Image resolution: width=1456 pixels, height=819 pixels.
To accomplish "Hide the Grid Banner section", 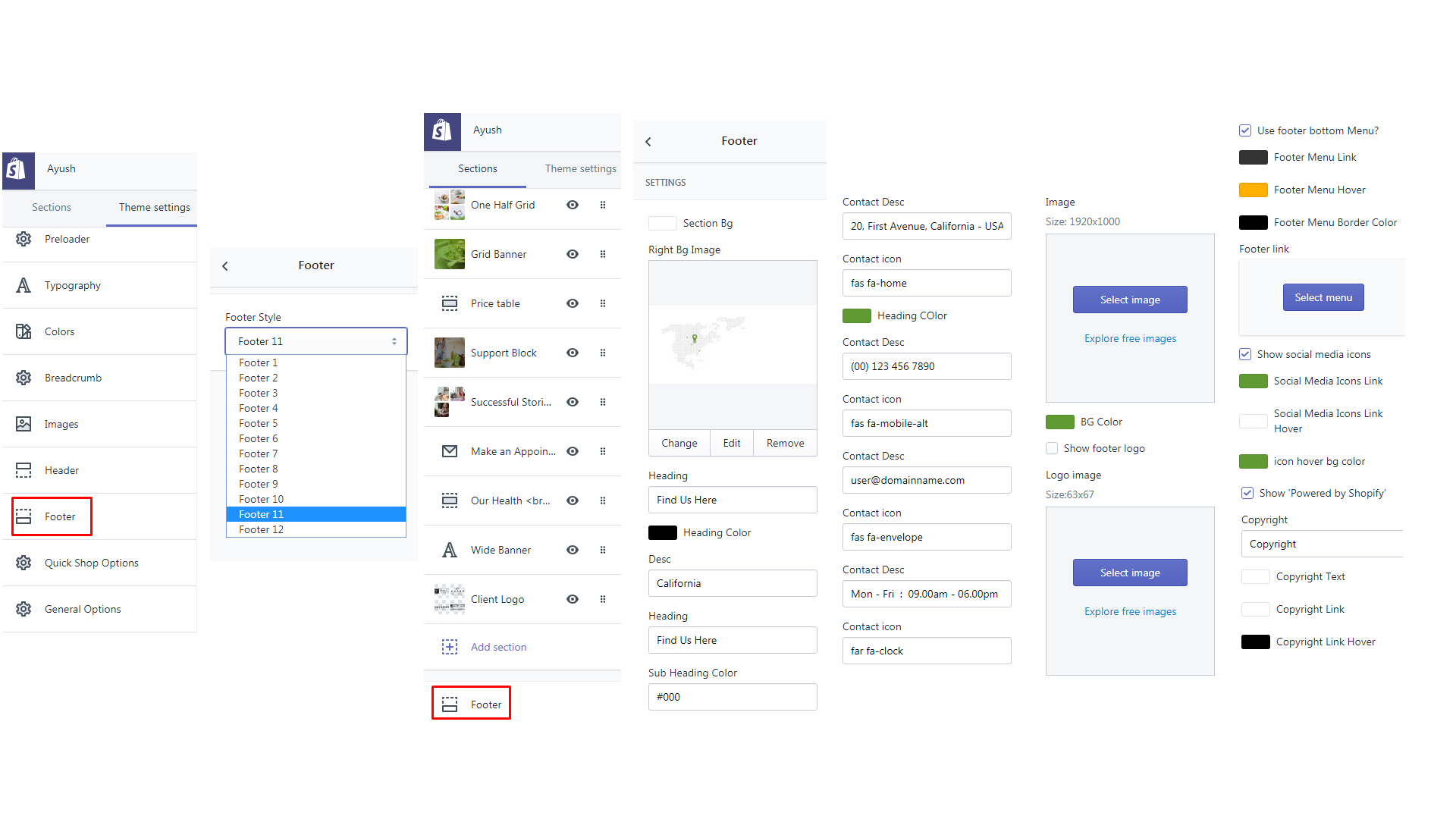I will (573, 254).
